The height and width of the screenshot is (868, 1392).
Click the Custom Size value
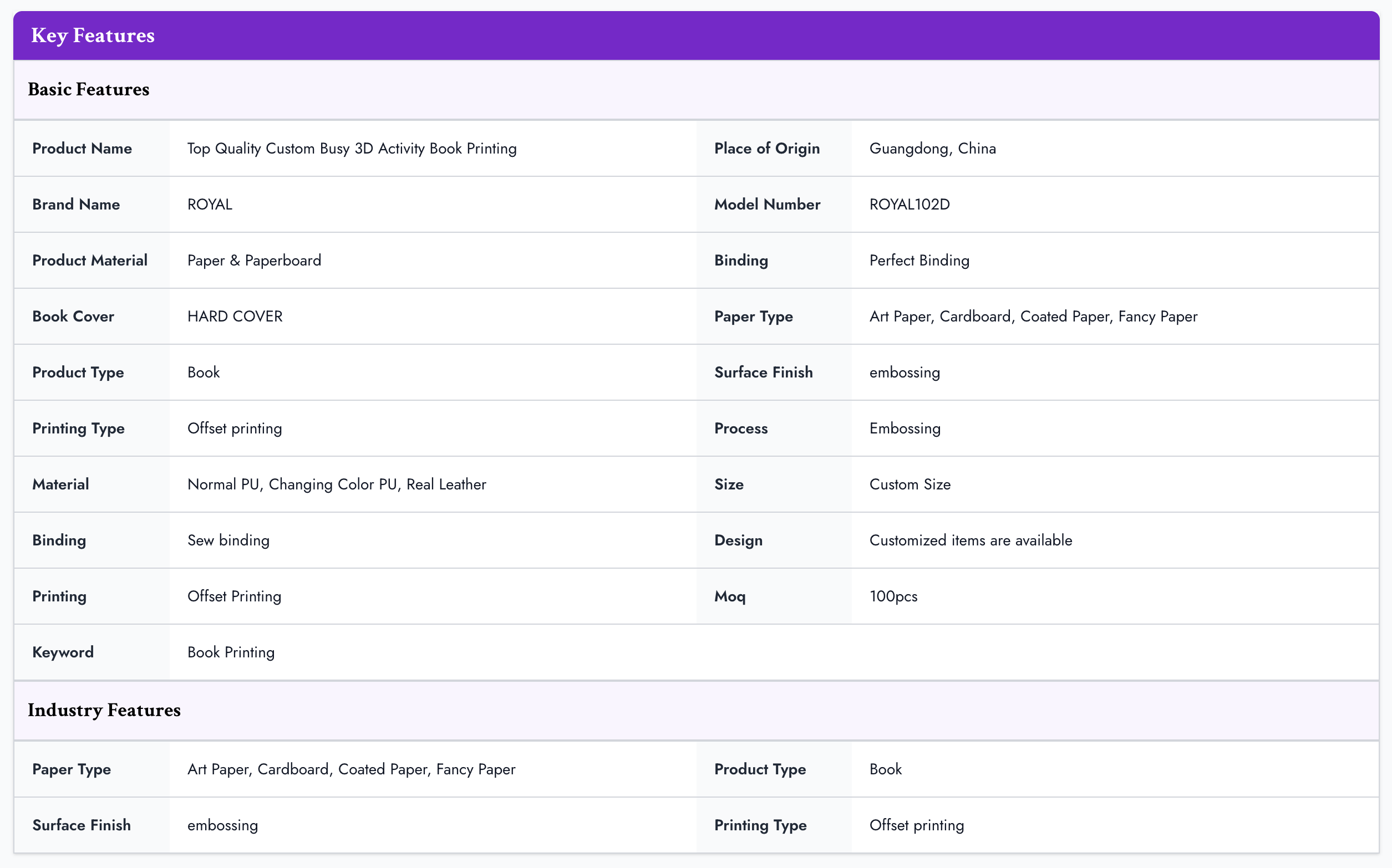coord(910,484)
